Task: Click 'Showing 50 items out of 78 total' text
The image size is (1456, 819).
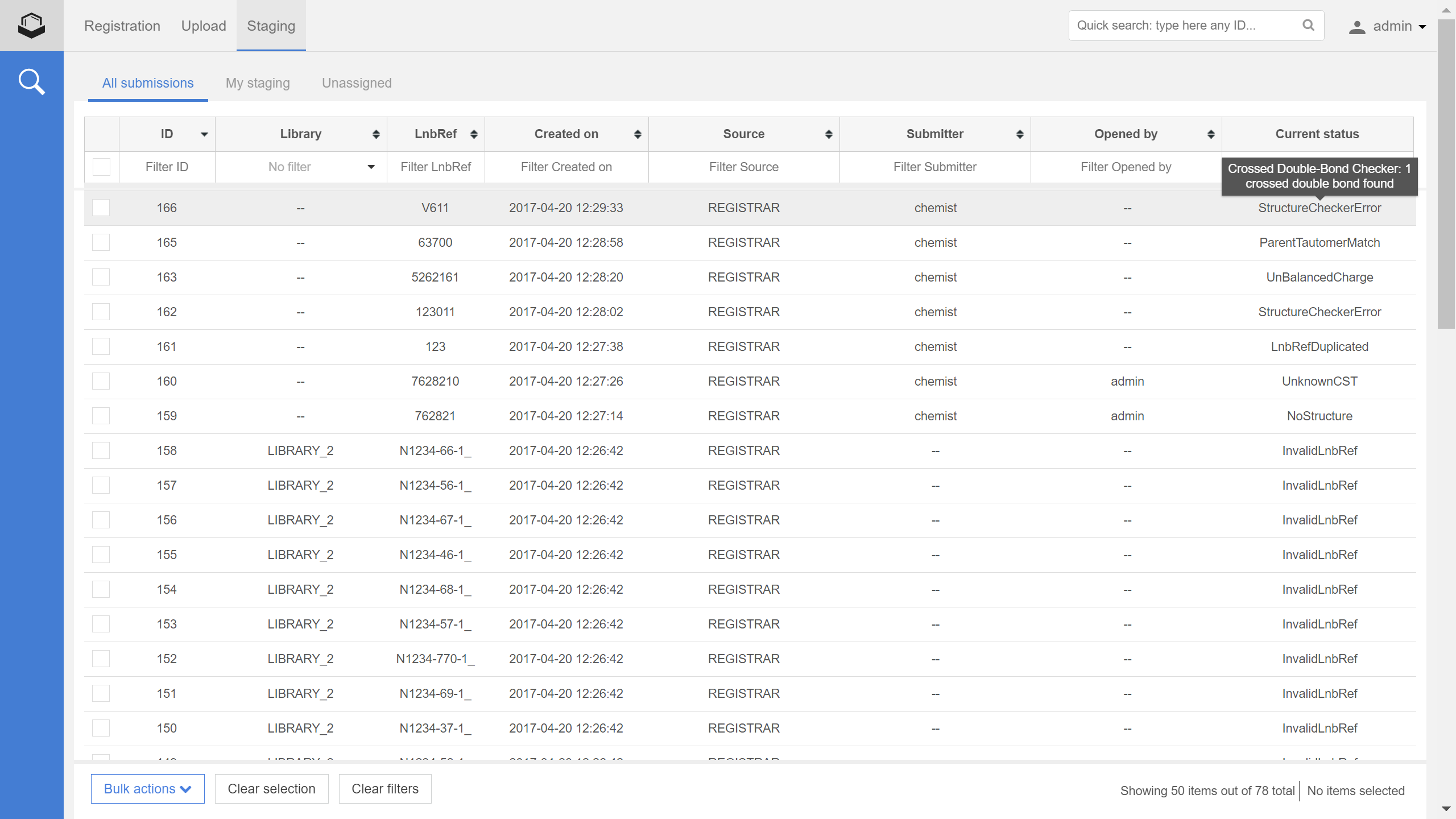Action: (x=1207, y=791)
